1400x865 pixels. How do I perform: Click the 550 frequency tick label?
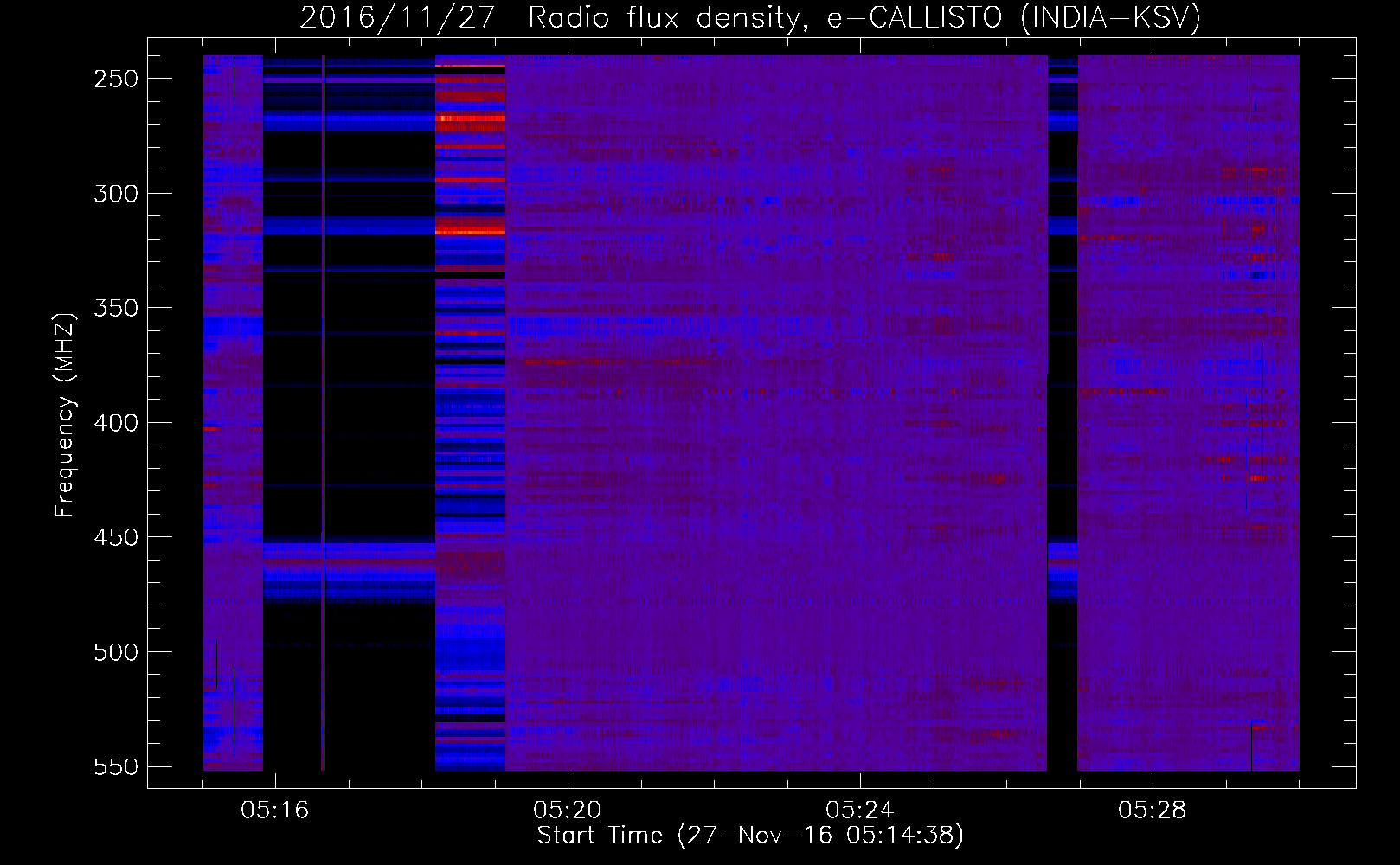116,767
